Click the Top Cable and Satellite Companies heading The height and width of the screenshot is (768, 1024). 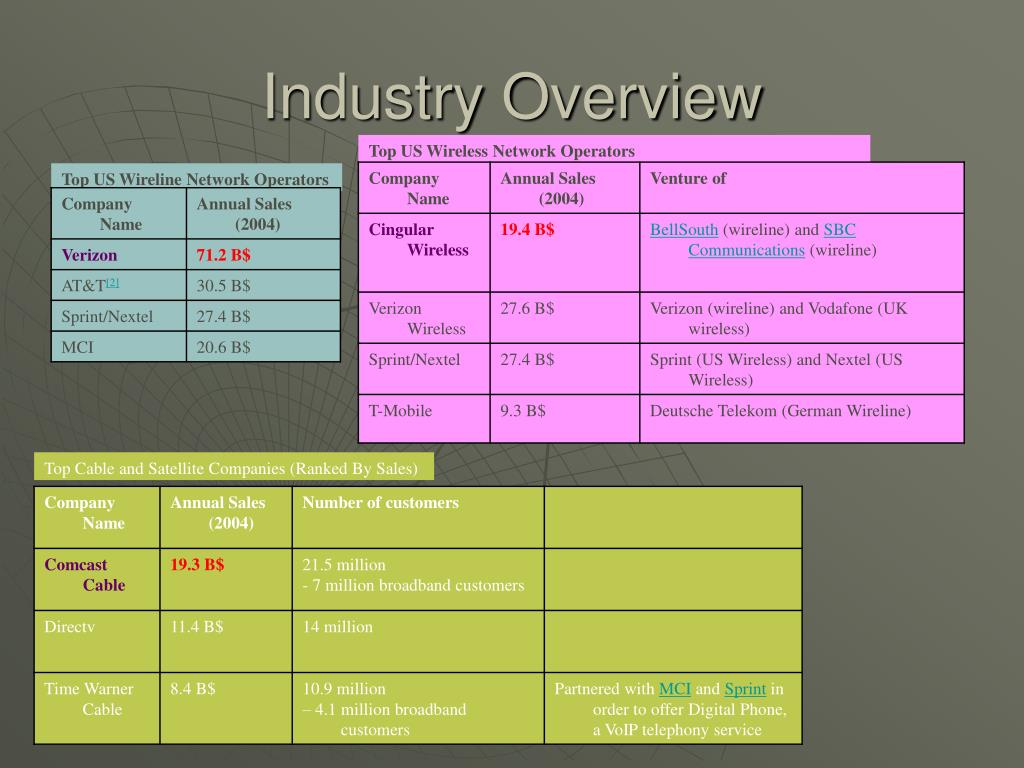(x=231, y=468)
